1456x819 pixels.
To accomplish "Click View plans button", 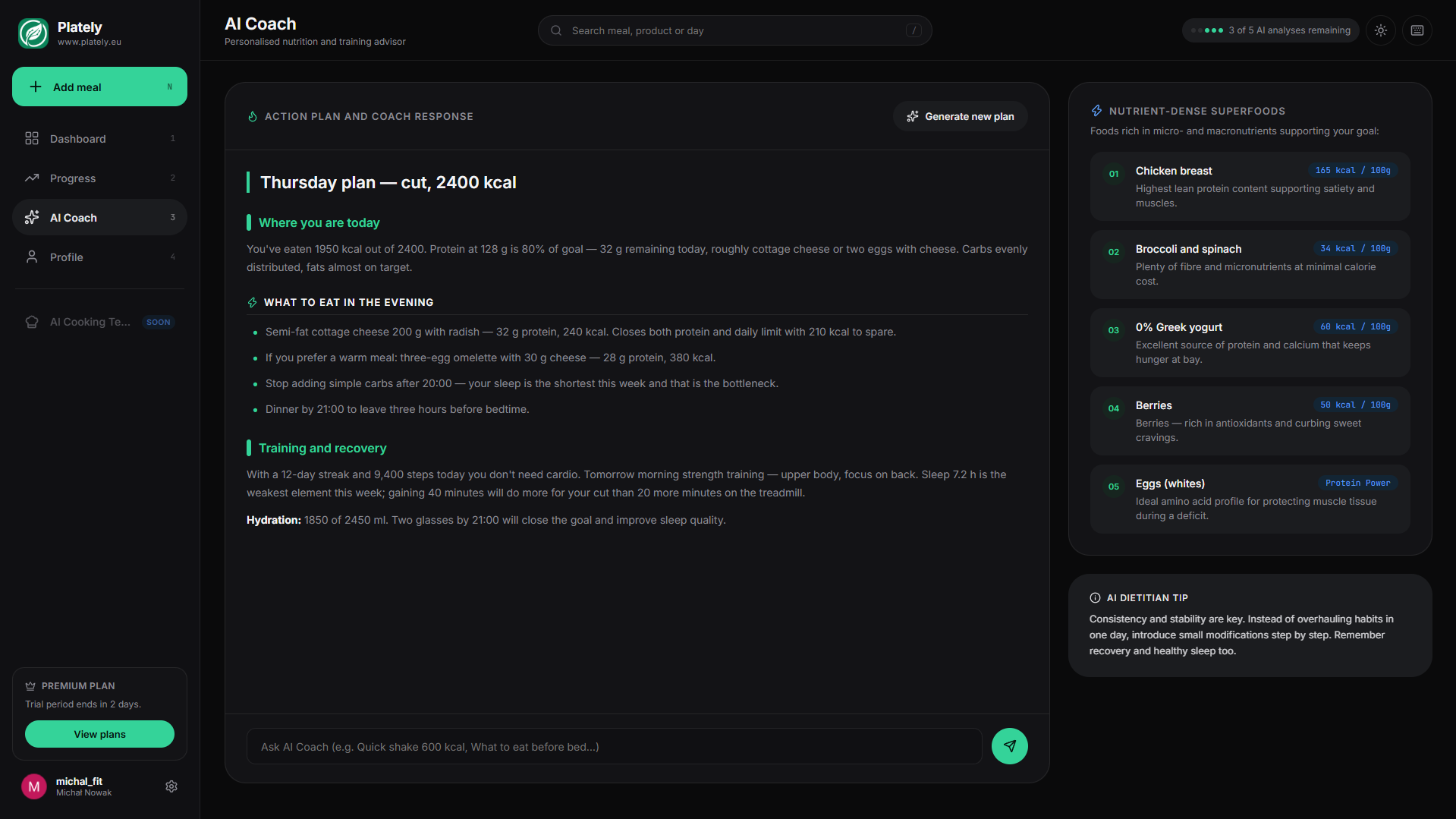I will [99, 734].
